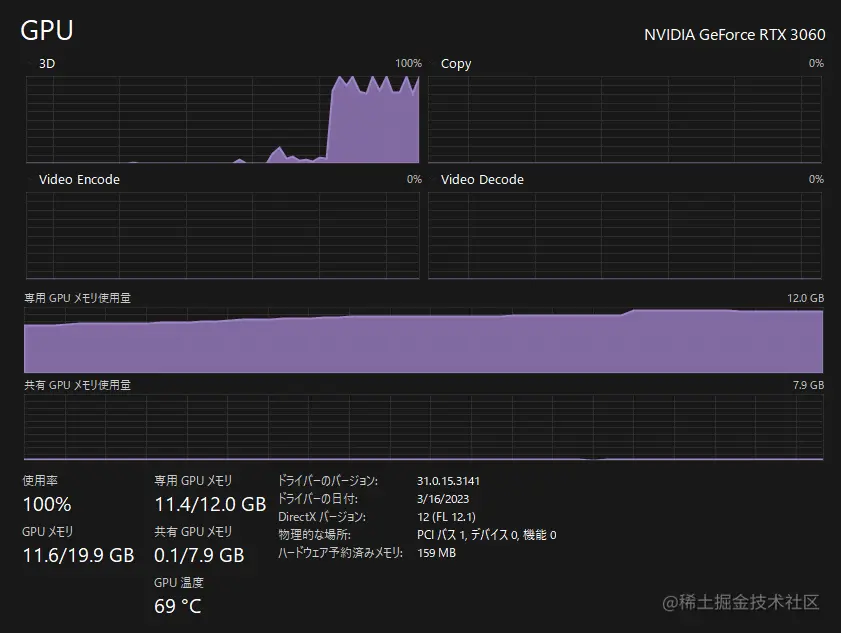
Task: Click the 0% value beside Video Decode
Action: point(816,179)
